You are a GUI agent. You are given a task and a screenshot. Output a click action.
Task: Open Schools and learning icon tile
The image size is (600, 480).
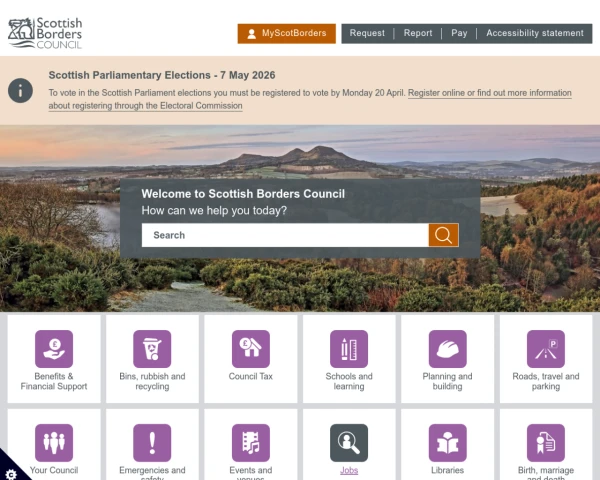pos(349,349)
